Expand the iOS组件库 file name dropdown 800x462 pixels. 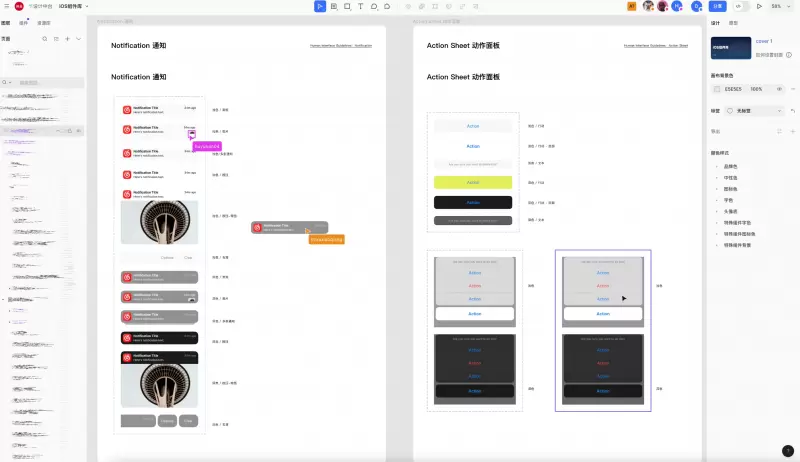click(87, 6)
